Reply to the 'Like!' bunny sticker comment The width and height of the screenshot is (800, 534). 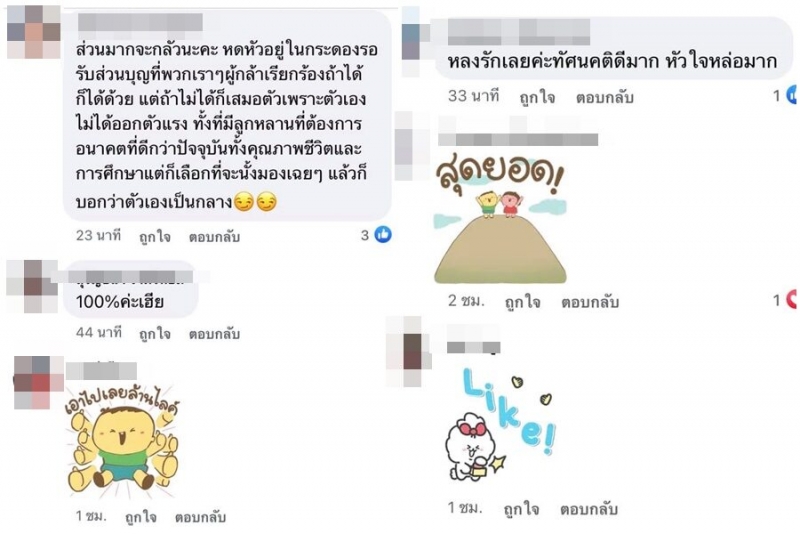(589, 509)
